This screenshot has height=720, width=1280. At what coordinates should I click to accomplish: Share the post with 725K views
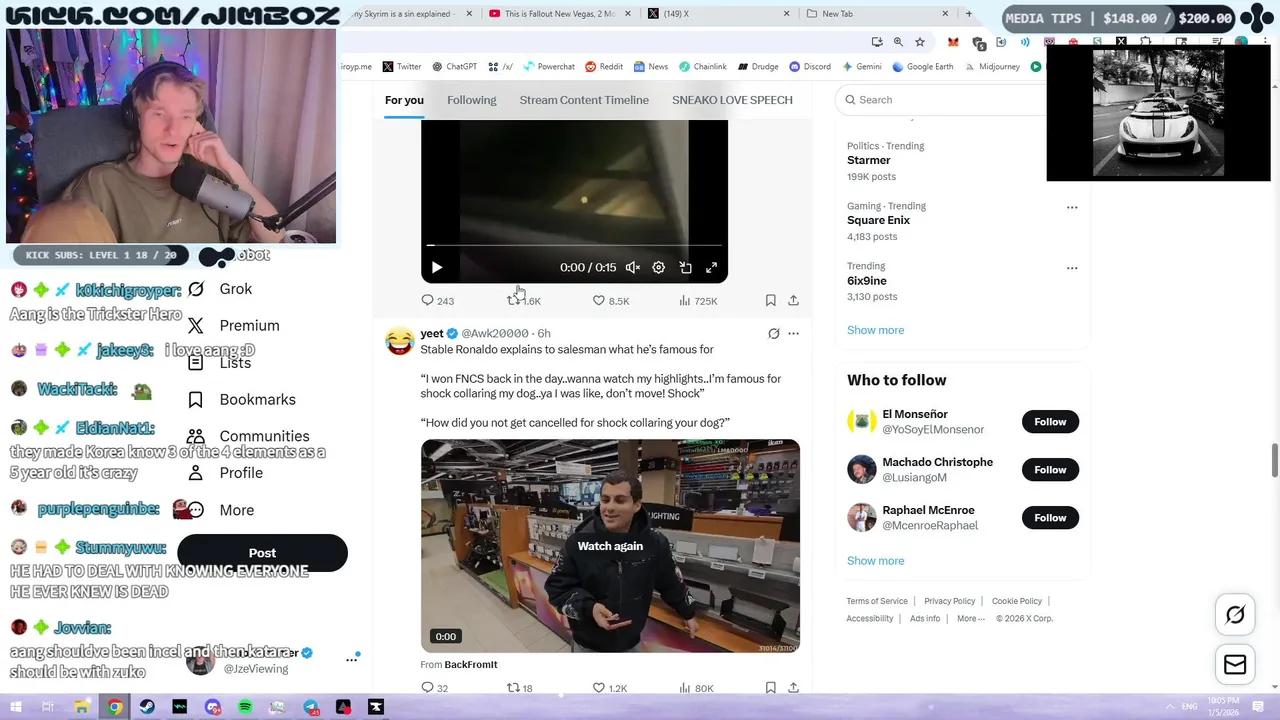click(793, 300)
